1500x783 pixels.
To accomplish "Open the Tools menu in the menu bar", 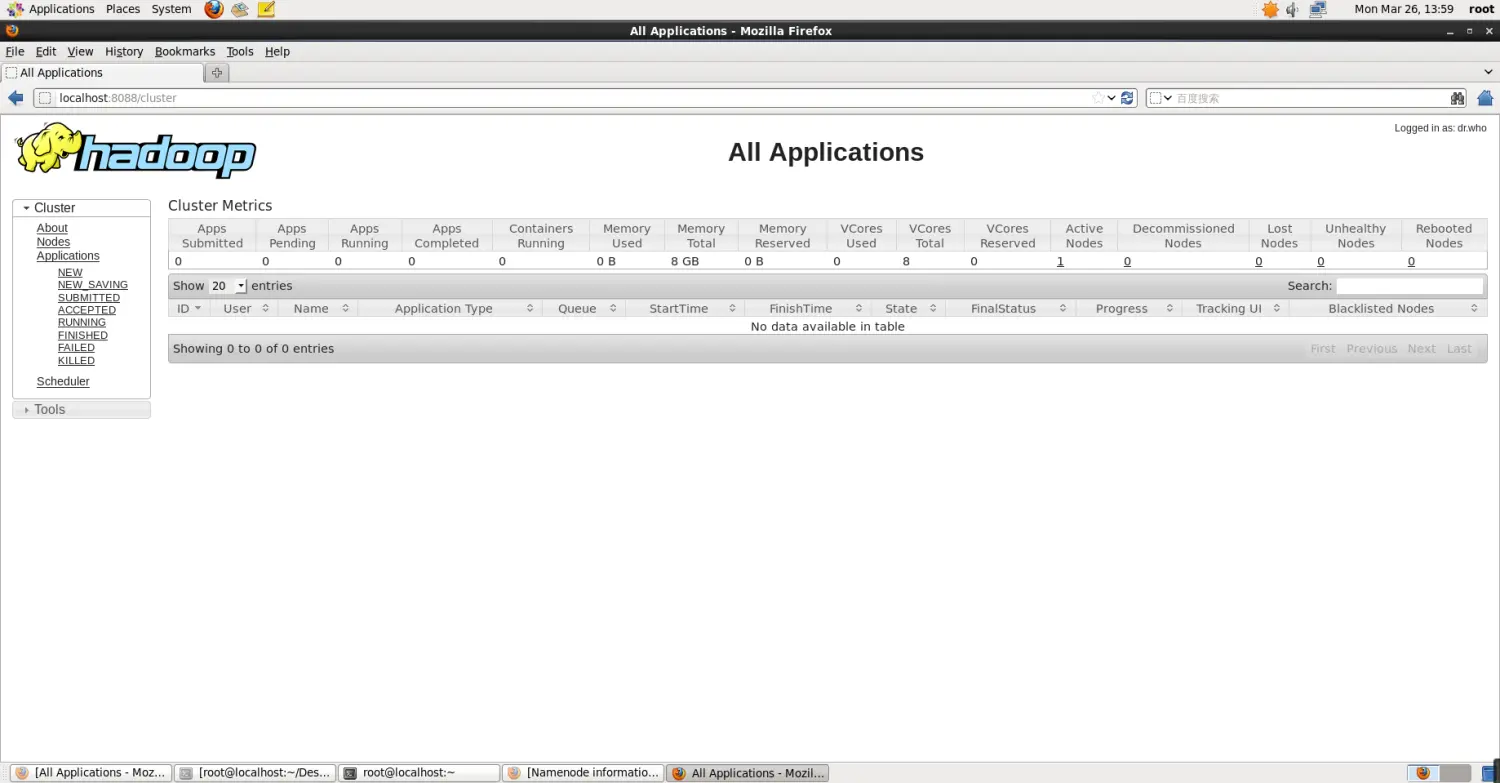I will pos(240,51).
